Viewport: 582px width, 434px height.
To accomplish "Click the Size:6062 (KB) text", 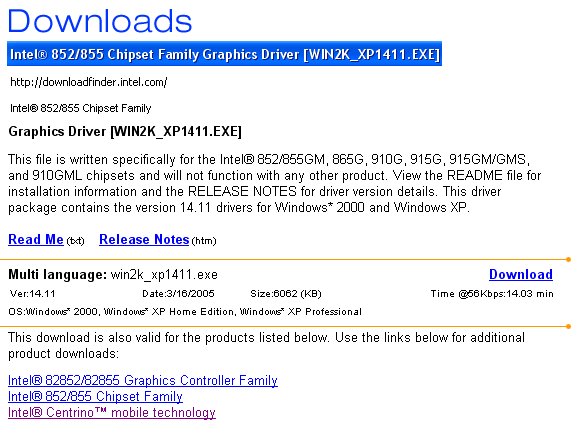I will pos(286,294).
